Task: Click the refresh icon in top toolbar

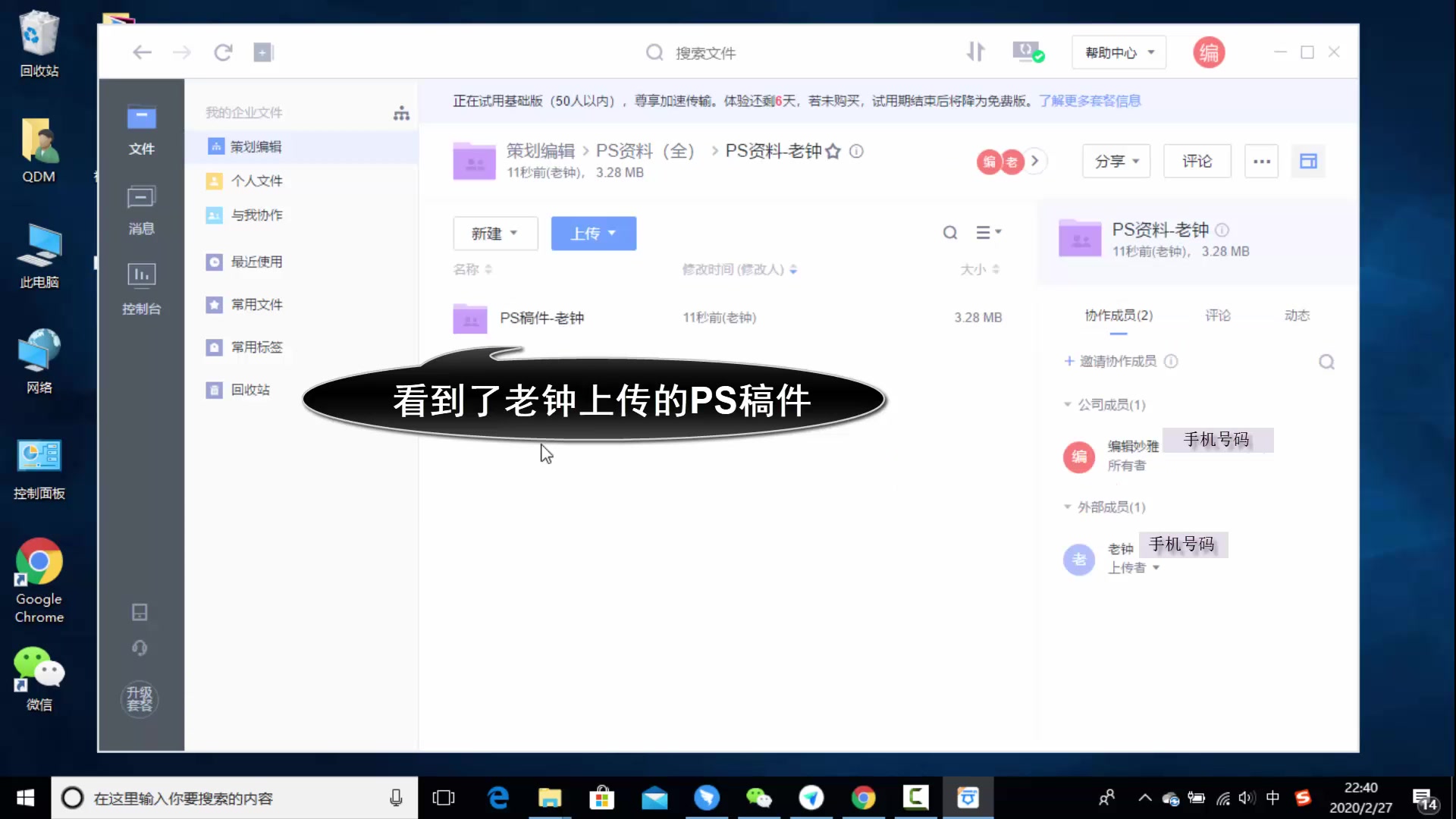Action: pyautogui.click(x=222, y=52)
